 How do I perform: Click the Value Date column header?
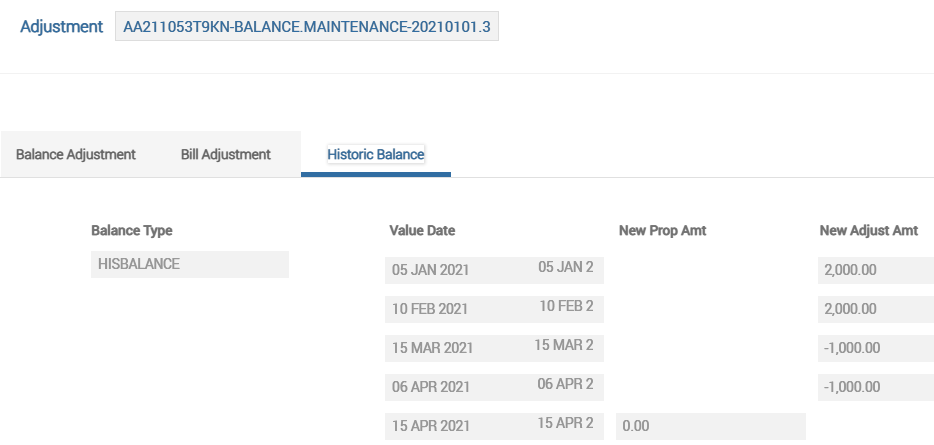click(x=422, y=231)
